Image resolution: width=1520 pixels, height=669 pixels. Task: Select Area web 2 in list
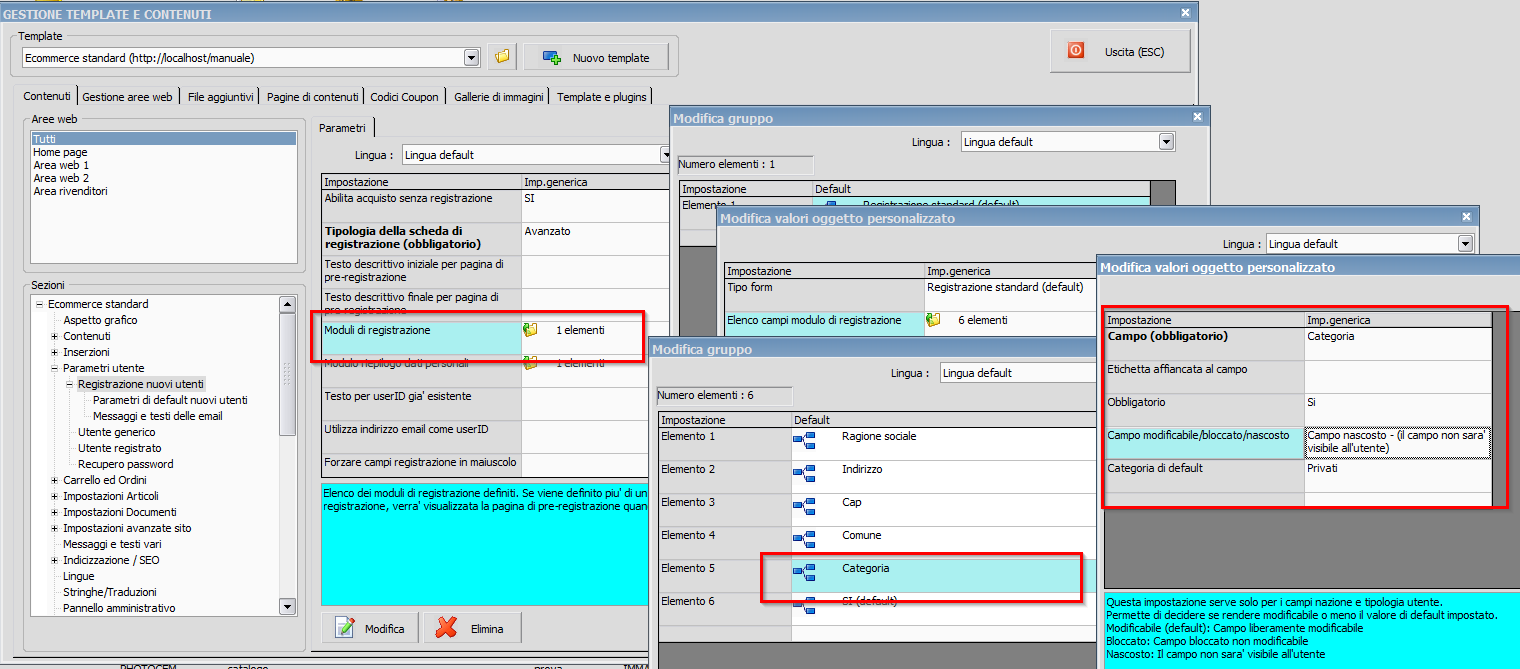164,178
